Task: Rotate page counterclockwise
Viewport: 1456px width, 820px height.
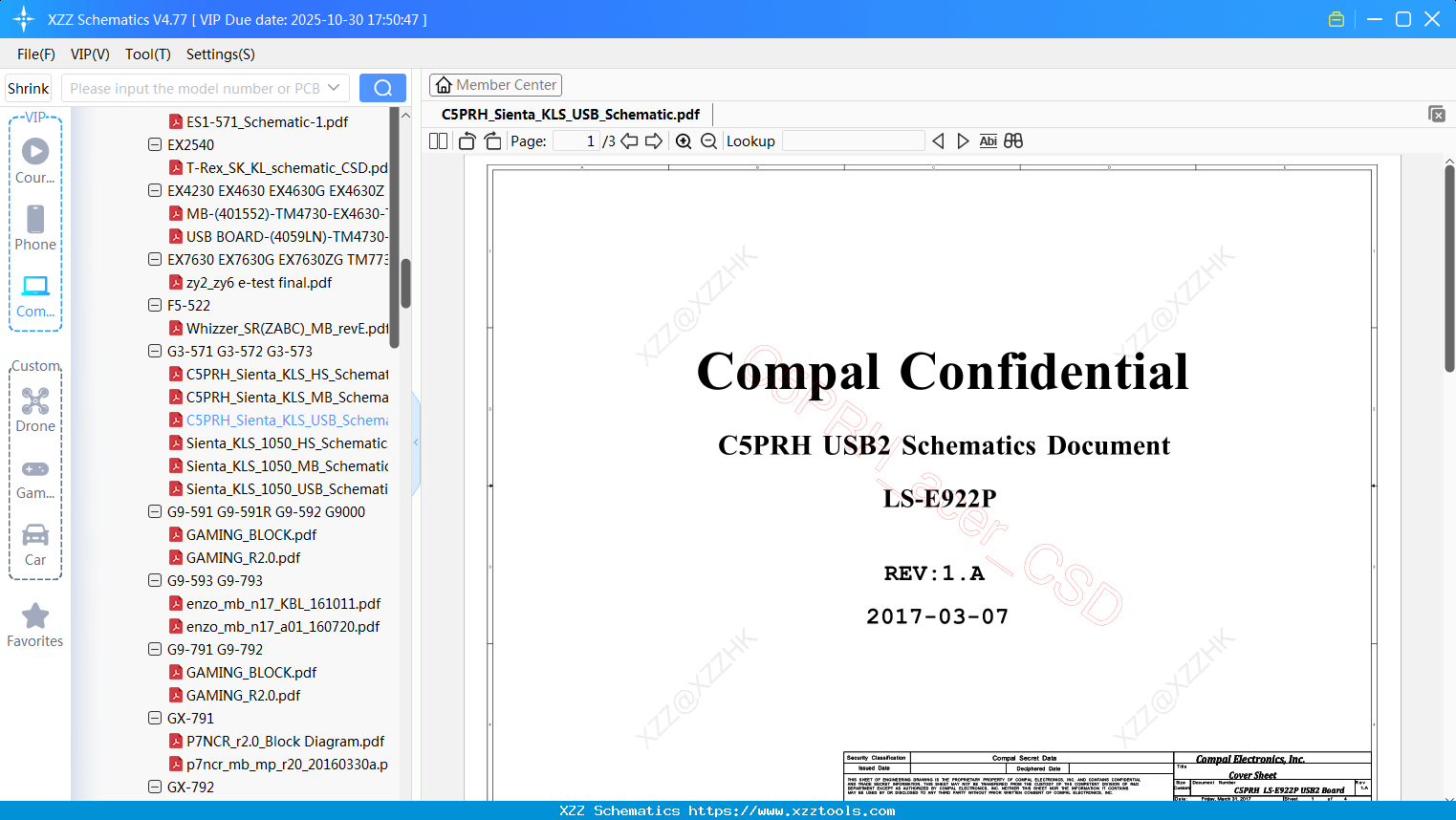Action: coord(467,141)
